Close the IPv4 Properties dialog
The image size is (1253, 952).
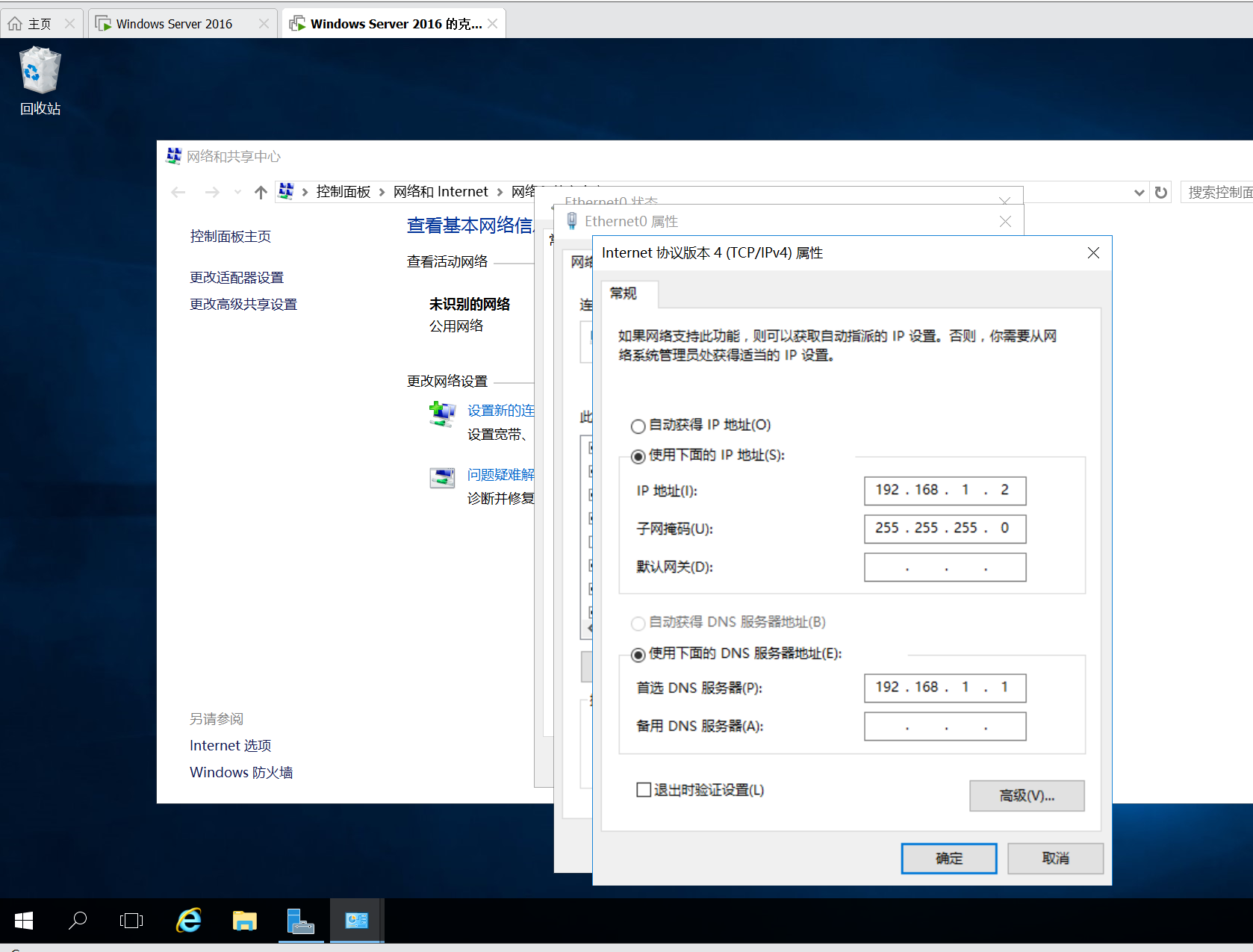[1093, 253]
